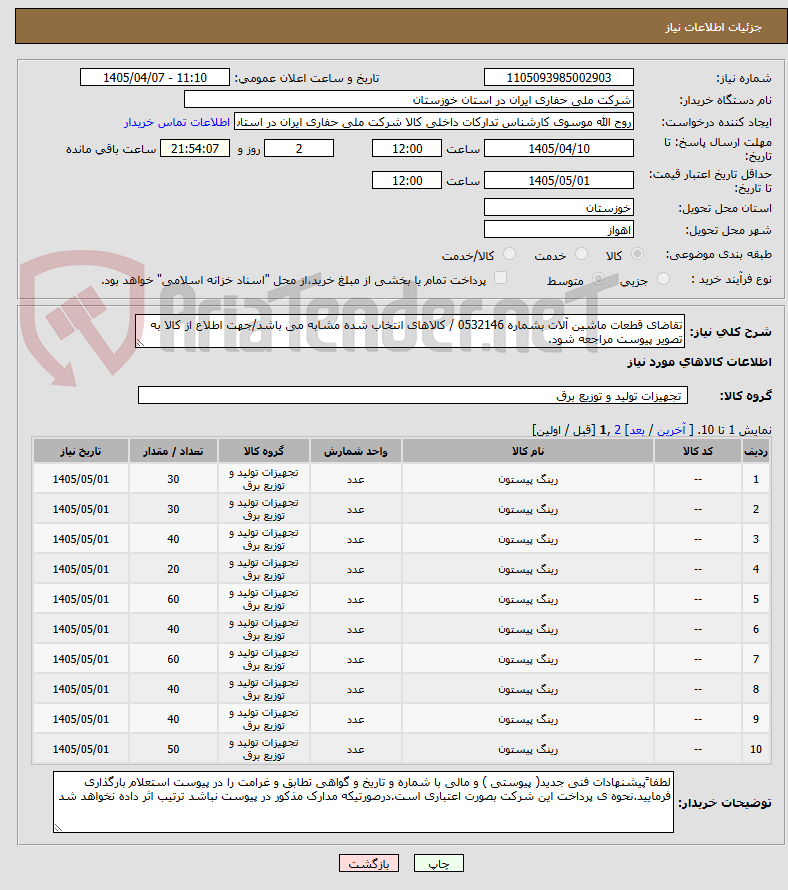This screenshot has height=890, width=788.
Task: Click the تعداد / مقدار column header
Action: point(173,451)
